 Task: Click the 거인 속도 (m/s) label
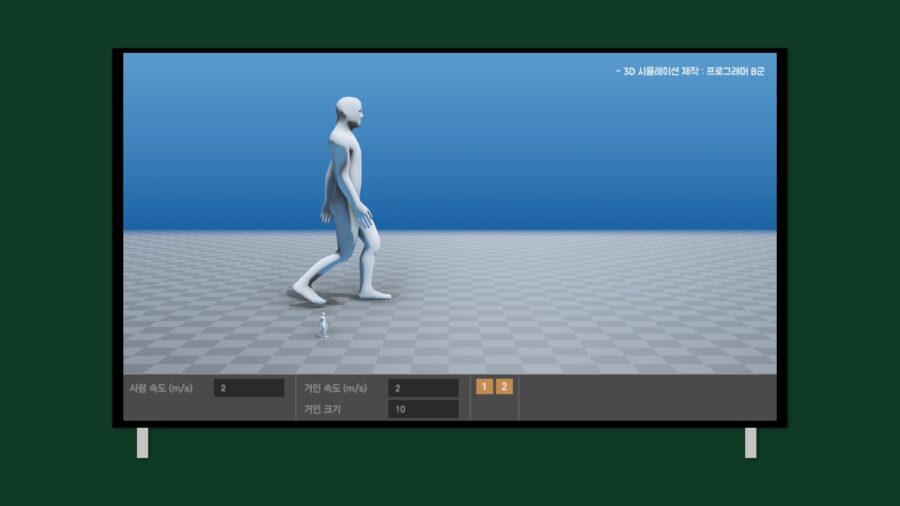click(x=335, y=388)
